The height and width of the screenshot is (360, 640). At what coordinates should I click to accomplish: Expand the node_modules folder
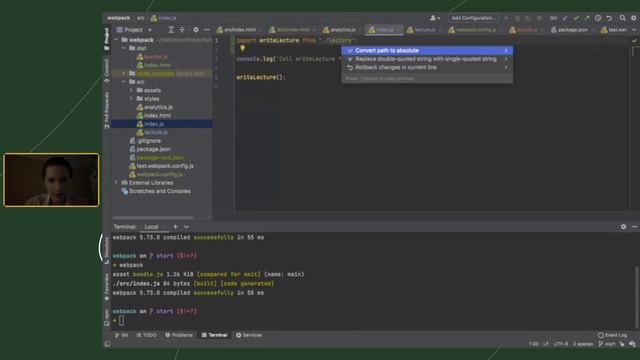[x=124, y=73]
